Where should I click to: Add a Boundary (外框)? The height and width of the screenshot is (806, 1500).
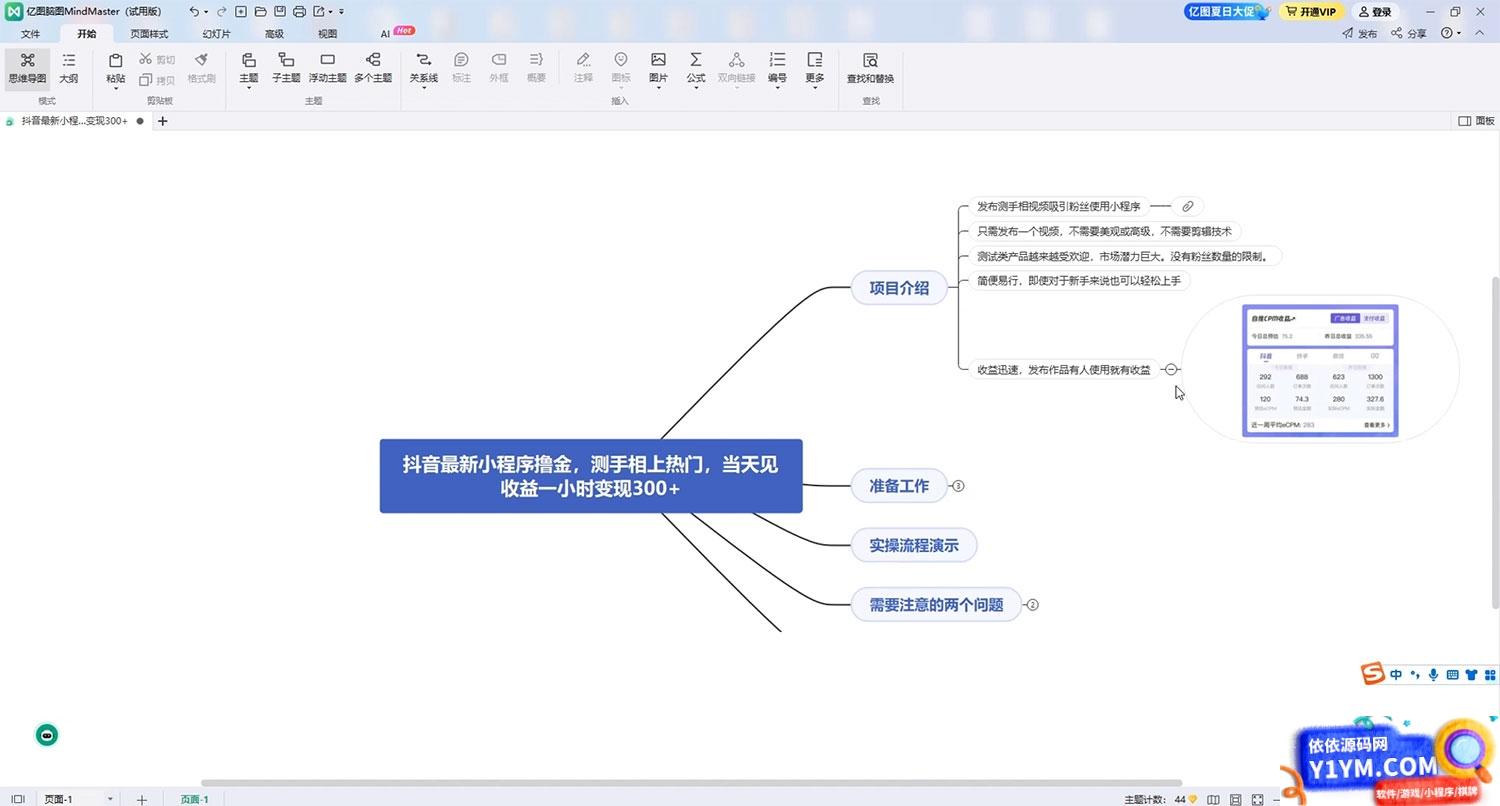tap(498, 68)
